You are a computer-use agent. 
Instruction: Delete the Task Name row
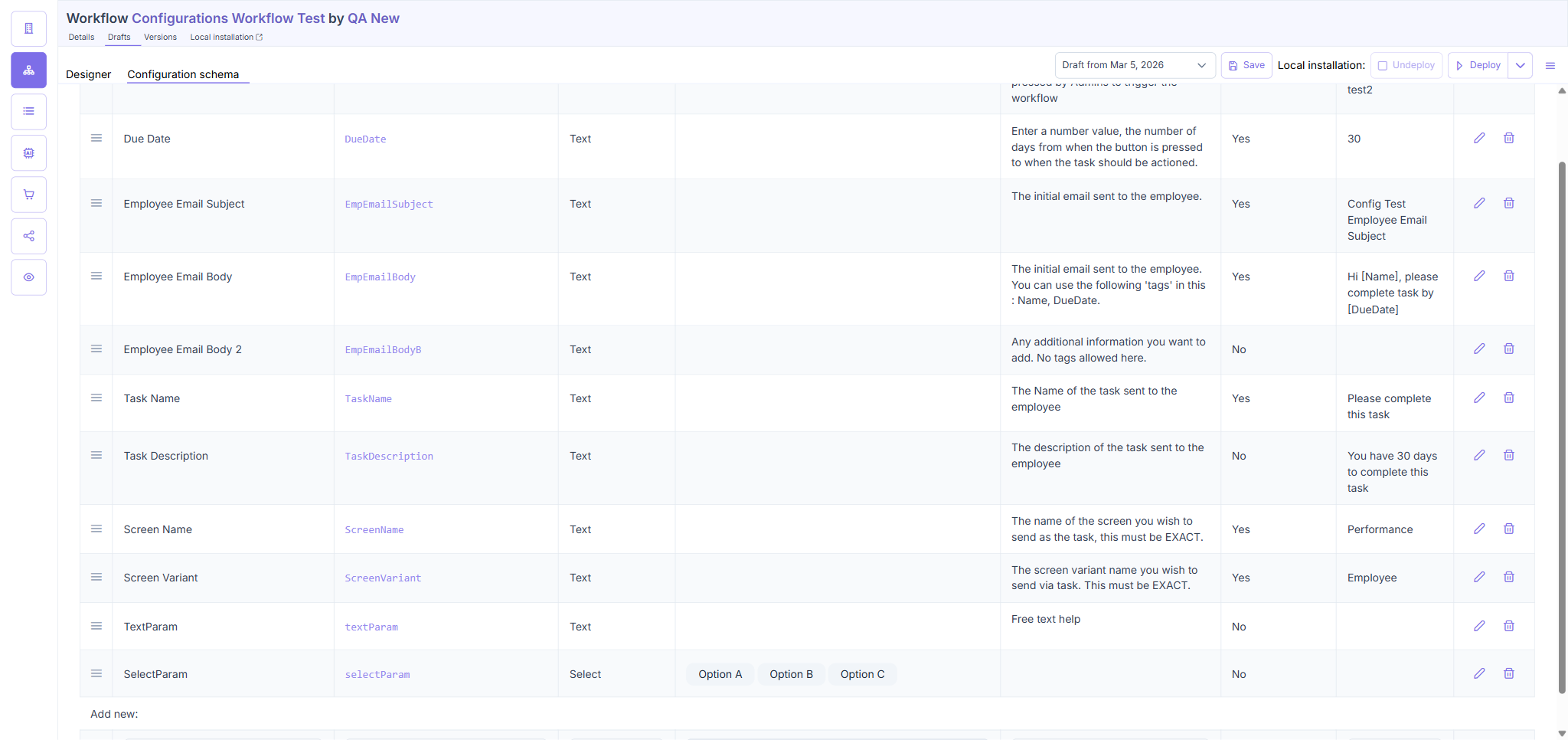[1508, 398]
